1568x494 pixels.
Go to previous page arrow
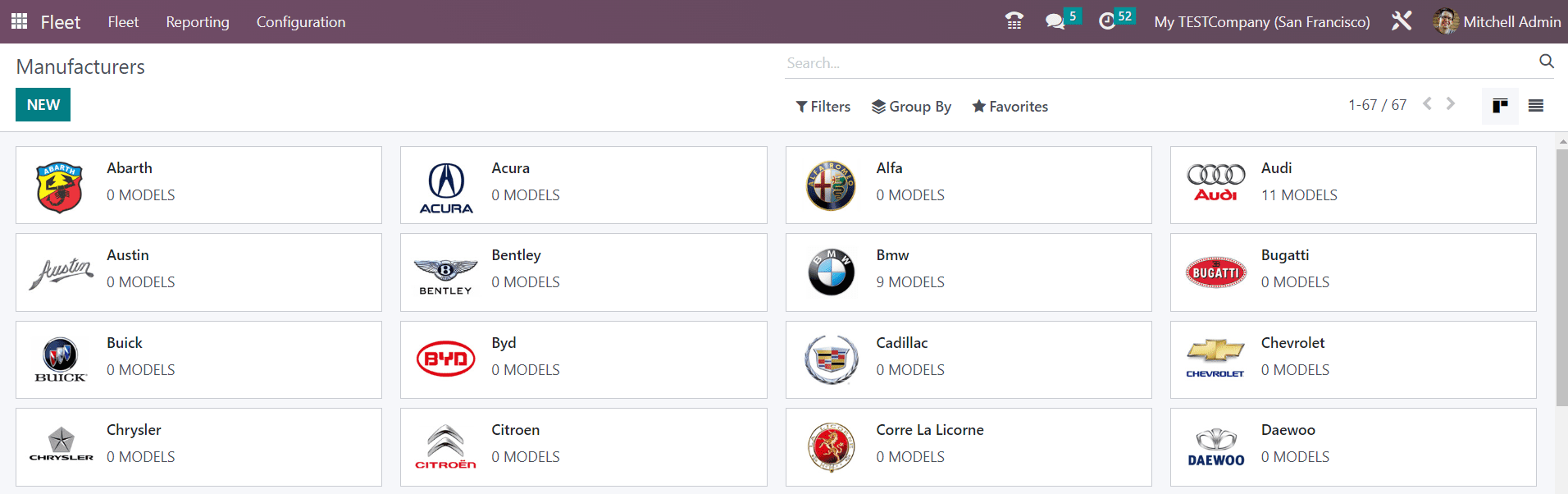point(1428,103)
